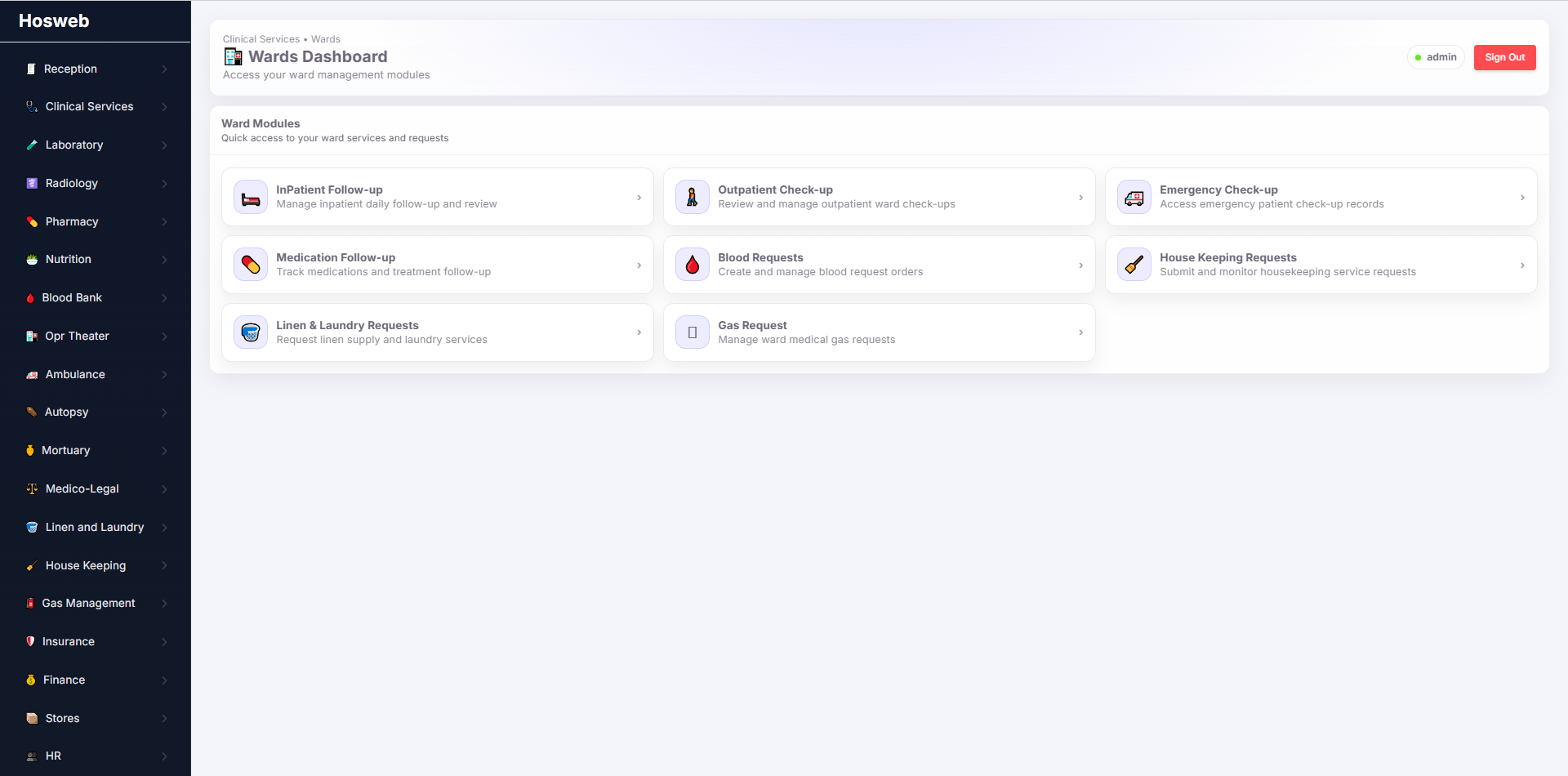Click the Hosweb logo title
Image resolution: width=1568 pixels, height=776 pixels.
(54, 21)
